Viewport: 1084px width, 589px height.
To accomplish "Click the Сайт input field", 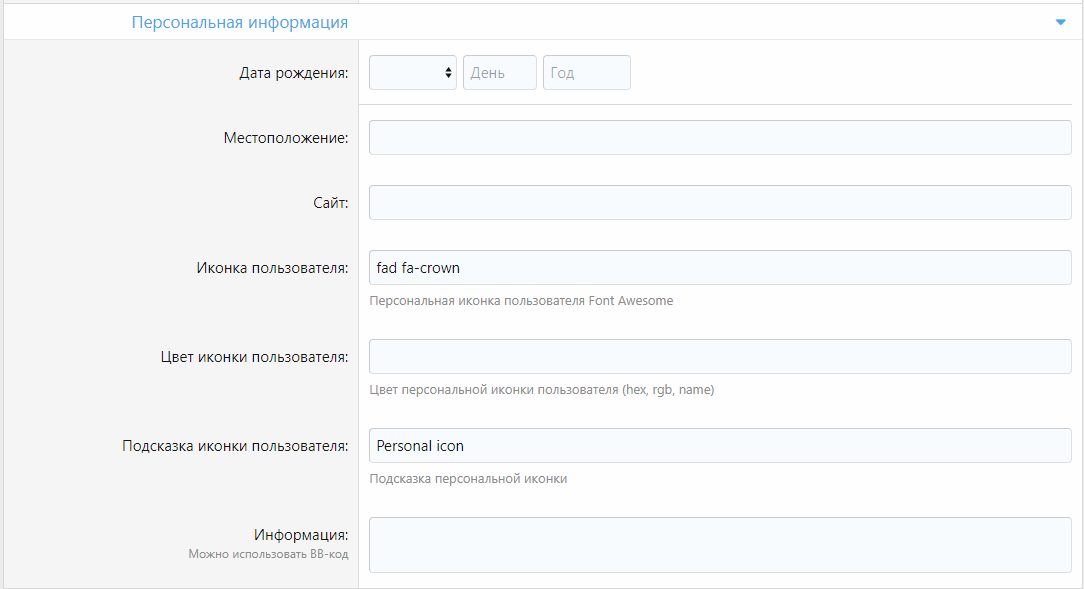I will tap(719, 203).
